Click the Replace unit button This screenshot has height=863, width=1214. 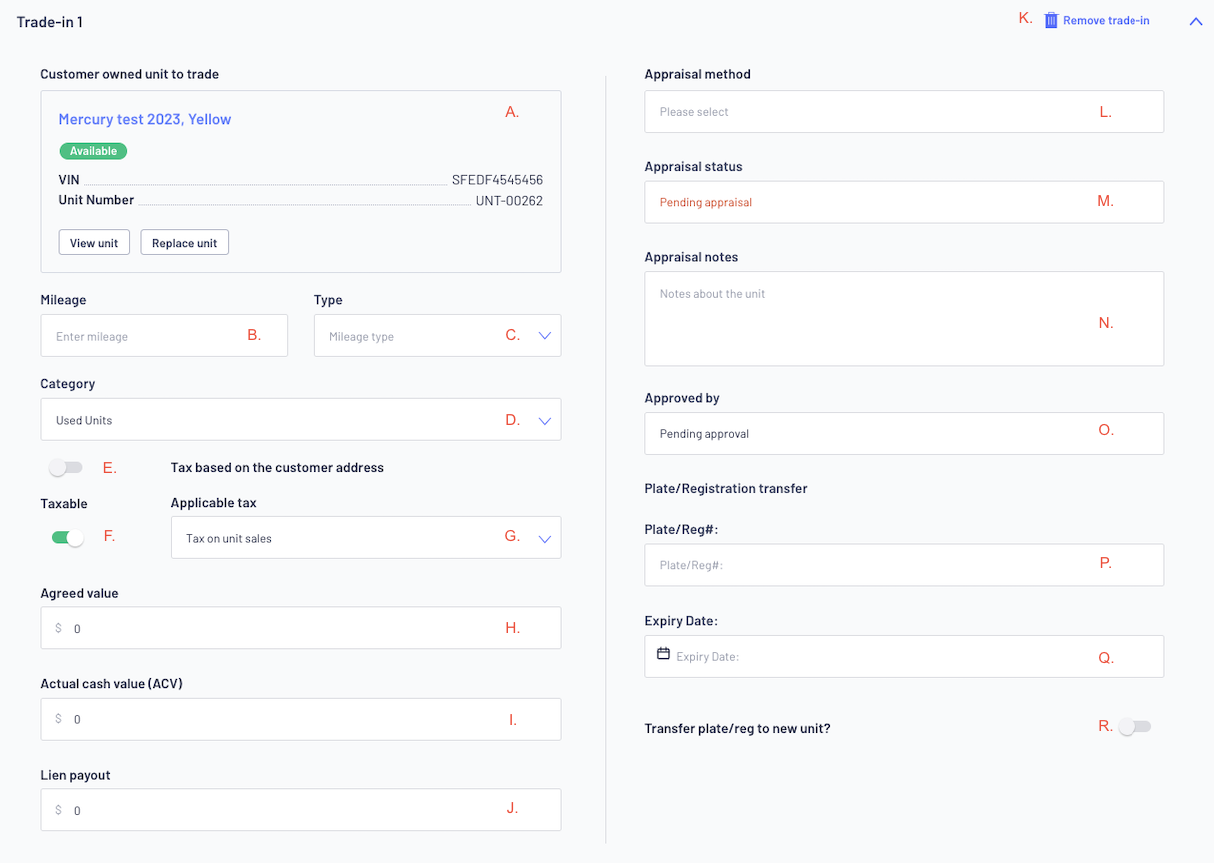click(185, 243)
